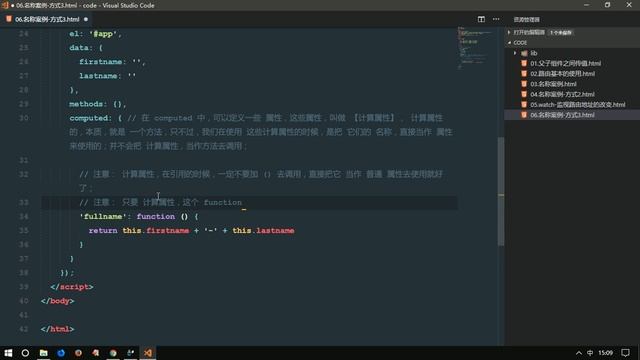Switch to the 06 html editor tab
This screenshot has width=640, height=360.
47,19
